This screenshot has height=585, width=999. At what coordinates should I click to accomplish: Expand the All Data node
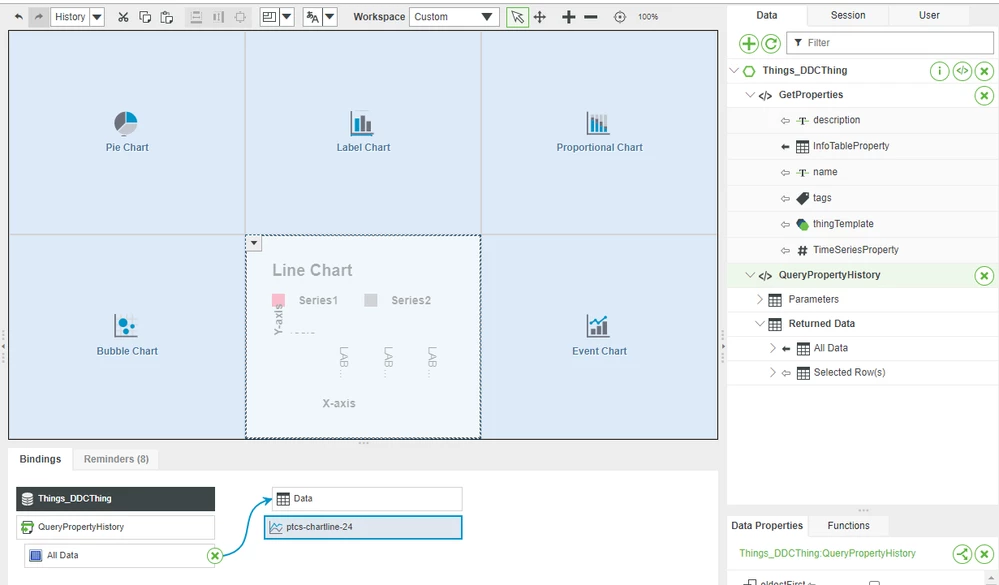click(x=772, y=348)
